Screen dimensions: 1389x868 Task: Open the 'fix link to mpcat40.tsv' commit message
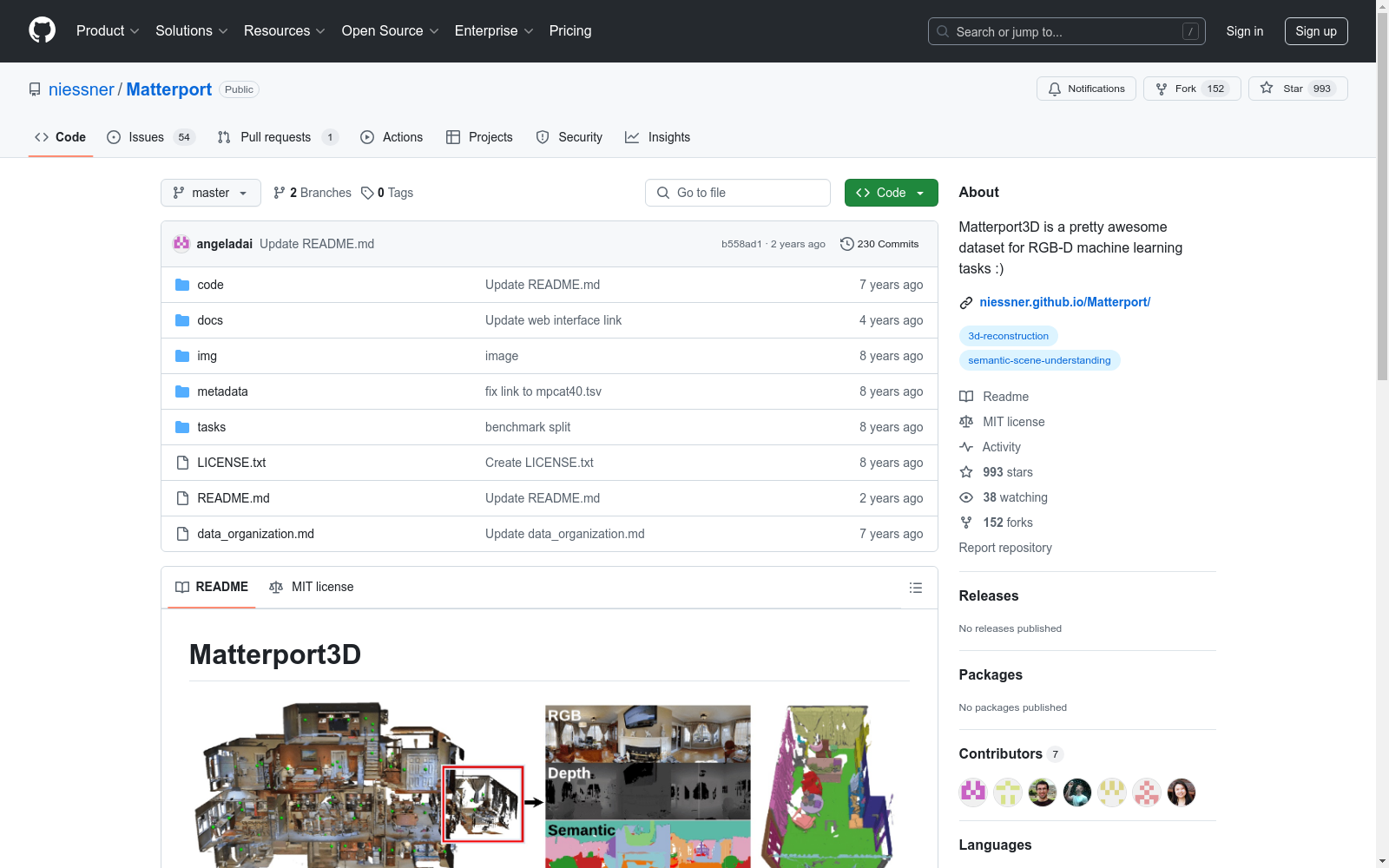point(543,391)
